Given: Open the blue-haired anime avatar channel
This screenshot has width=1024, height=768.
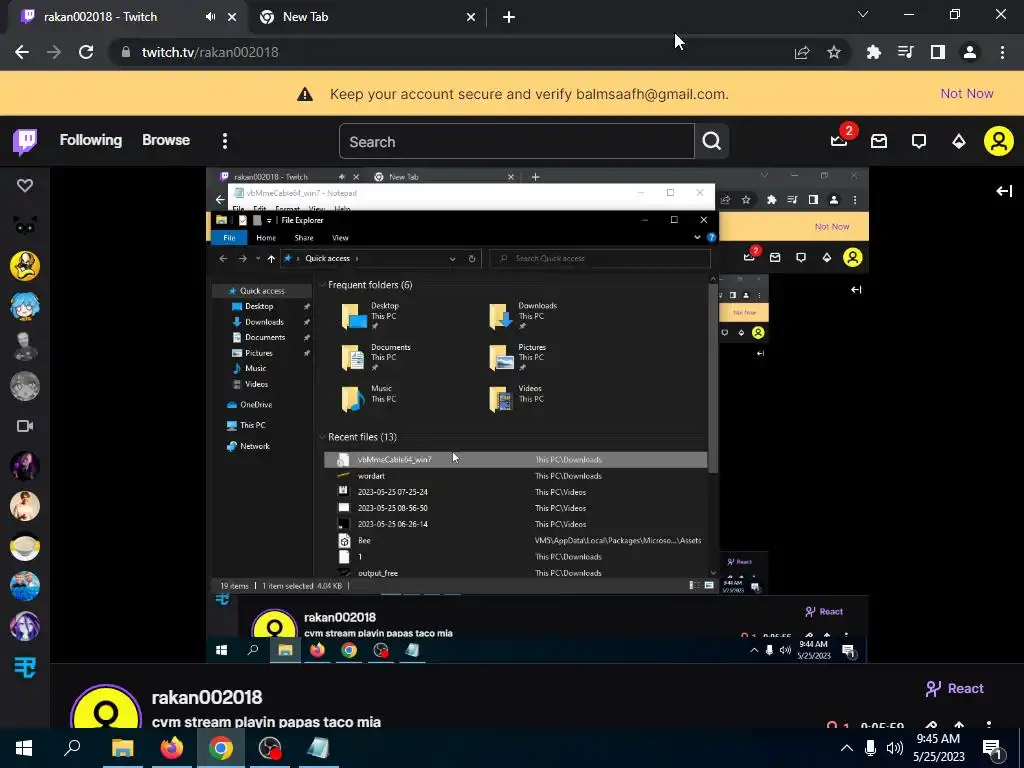Looking at the screenshot, I should coord(25,306).
